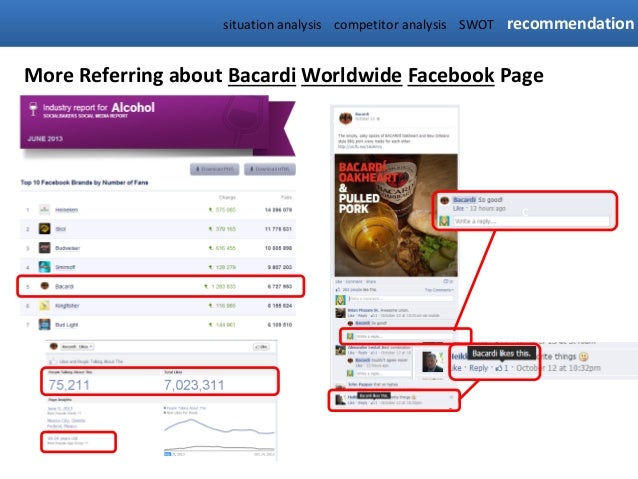
Task: Click the Bacardi avatar in insights panel header
Action: (x=53, y=346)
